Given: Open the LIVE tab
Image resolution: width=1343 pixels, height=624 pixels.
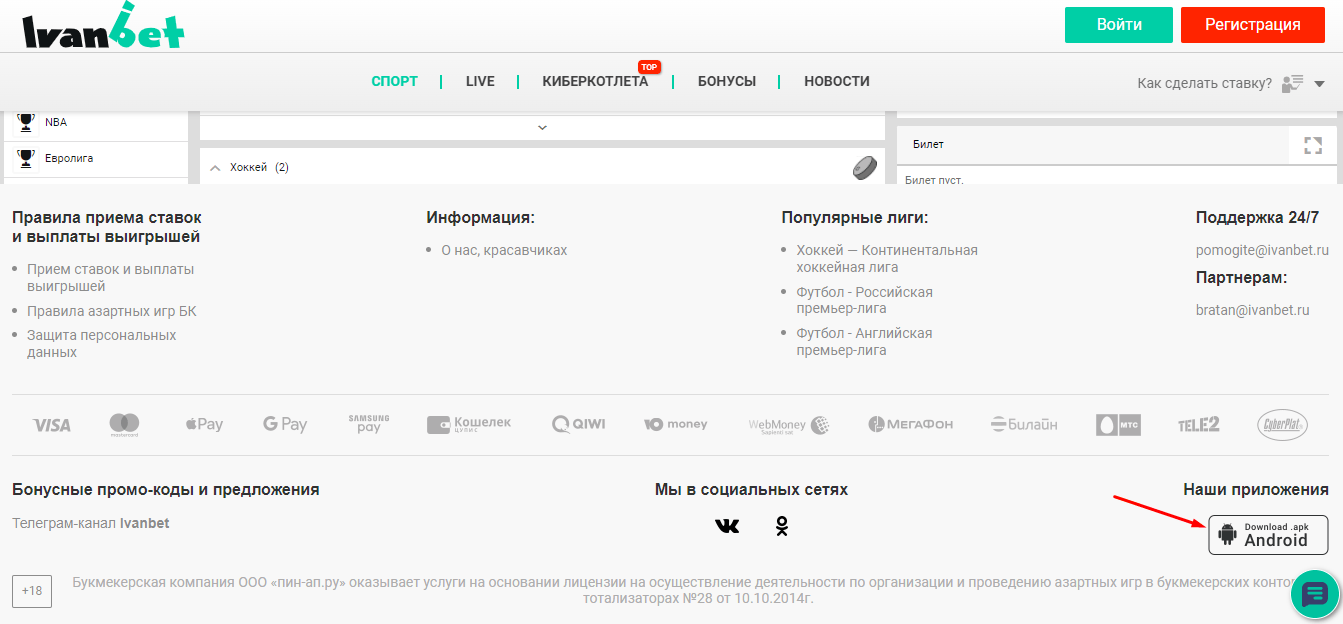Looking at the screenshot, I should [480, 81].
